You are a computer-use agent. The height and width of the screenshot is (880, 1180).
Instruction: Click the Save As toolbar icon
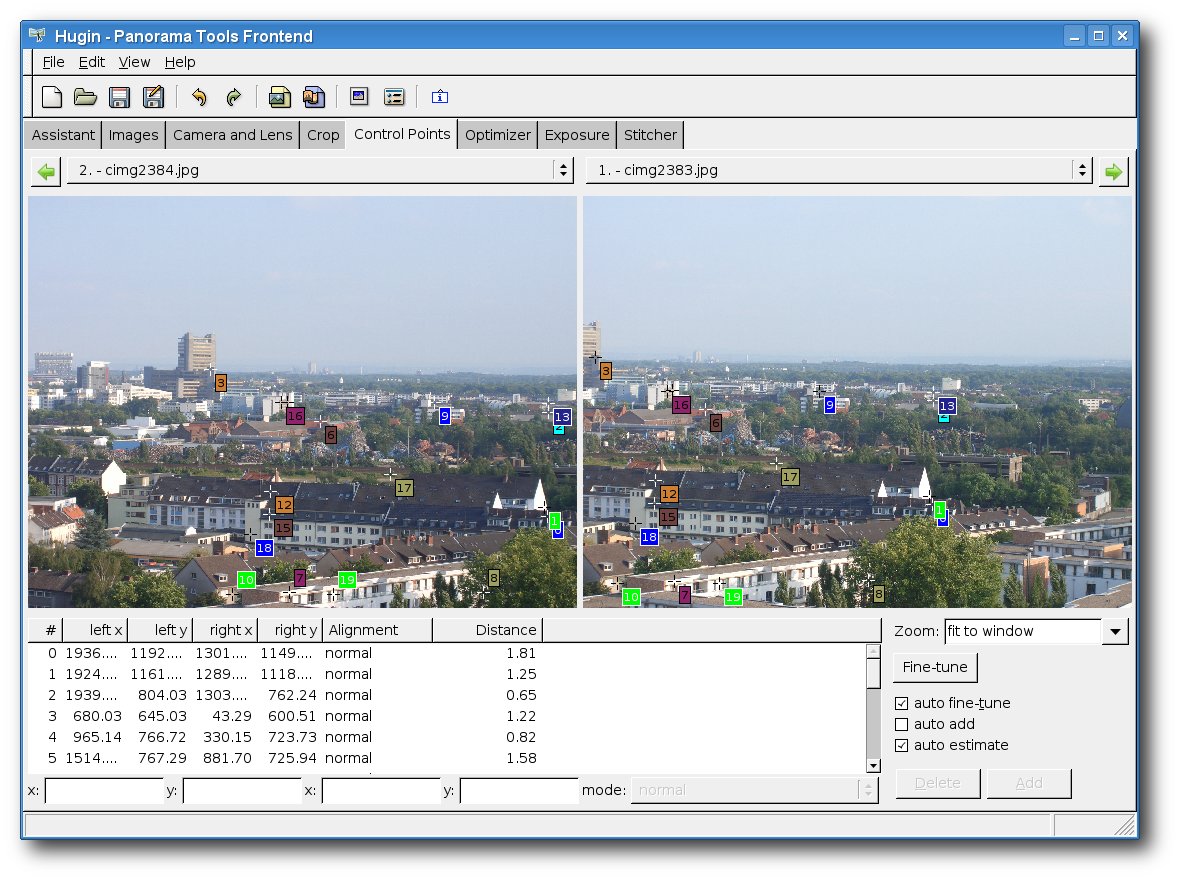coord(154,97)
